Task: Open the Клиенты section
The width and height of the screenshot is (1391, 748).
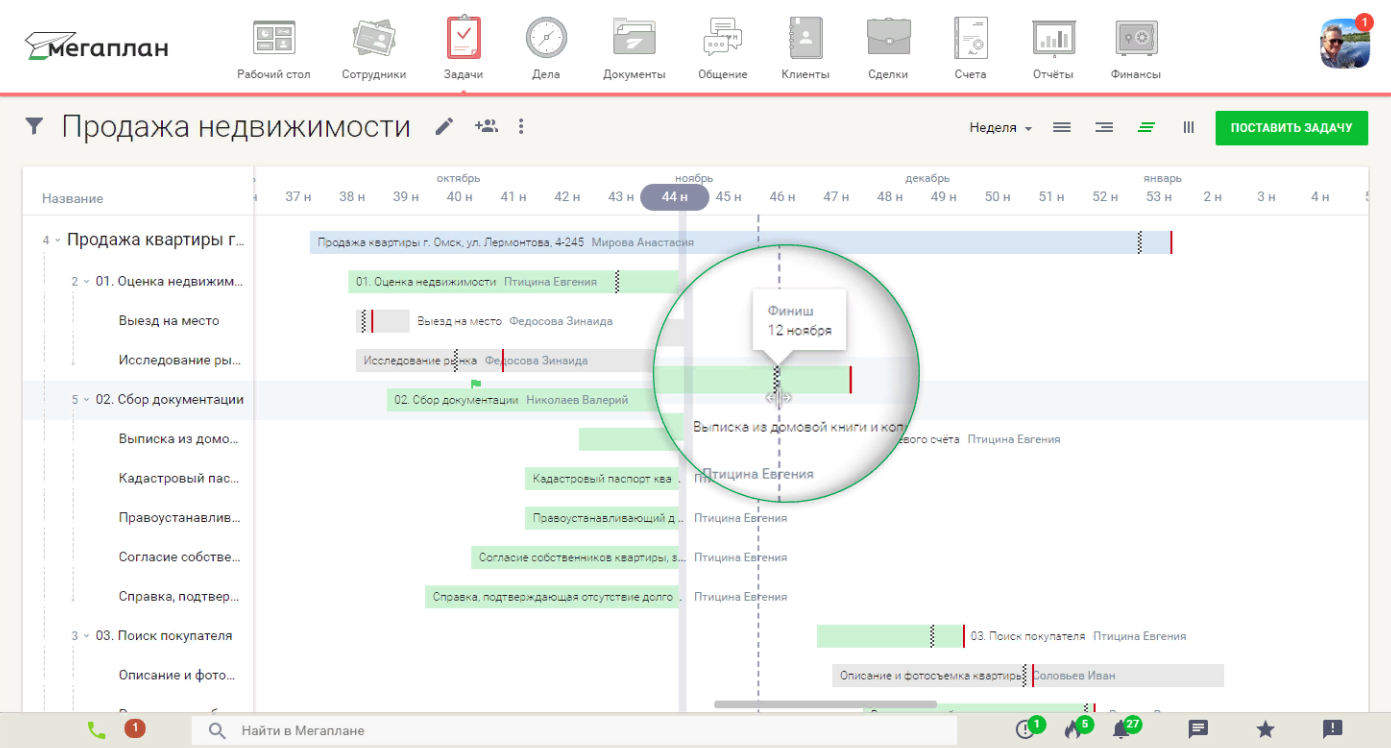Action: click(805, 49)
